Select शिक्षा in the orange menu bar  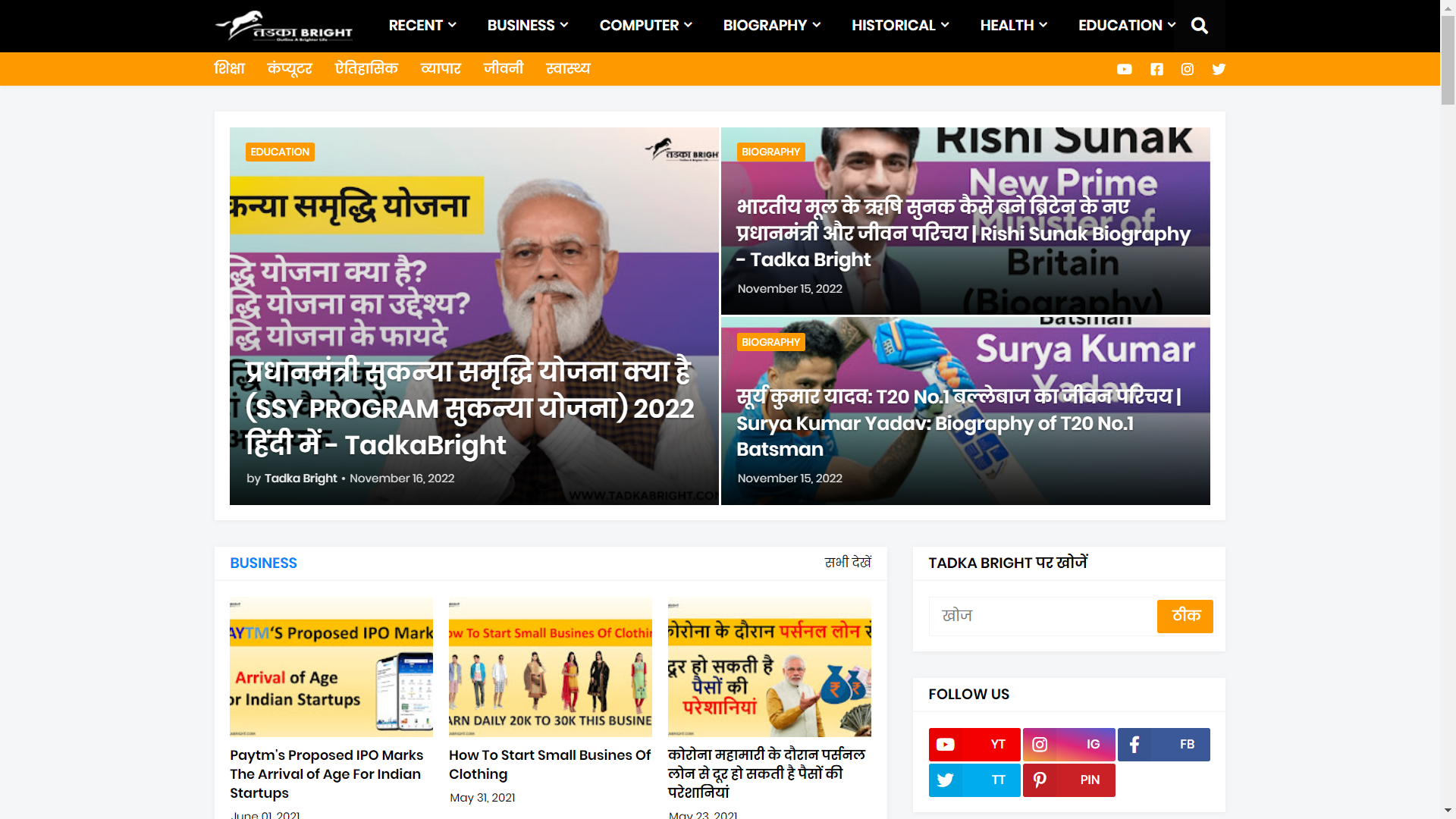[x=230, y=69]
